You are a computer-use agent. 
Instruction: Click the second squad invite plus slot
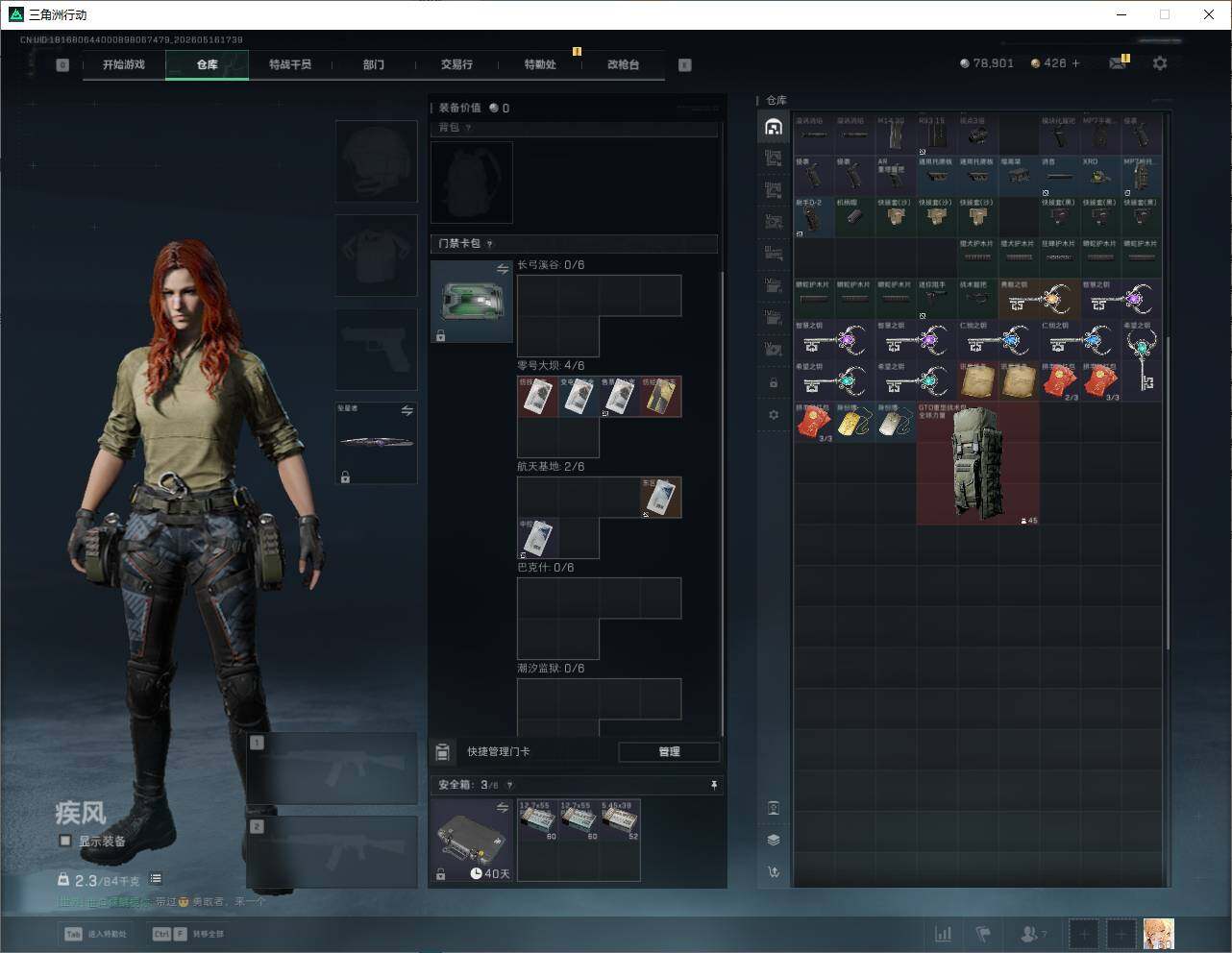pyautogui.click(x=1121, y=934)
